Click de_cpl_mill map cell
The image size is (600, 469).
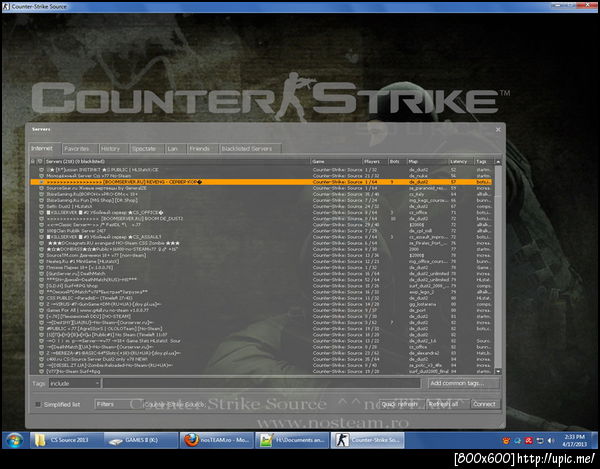point(420,231)
